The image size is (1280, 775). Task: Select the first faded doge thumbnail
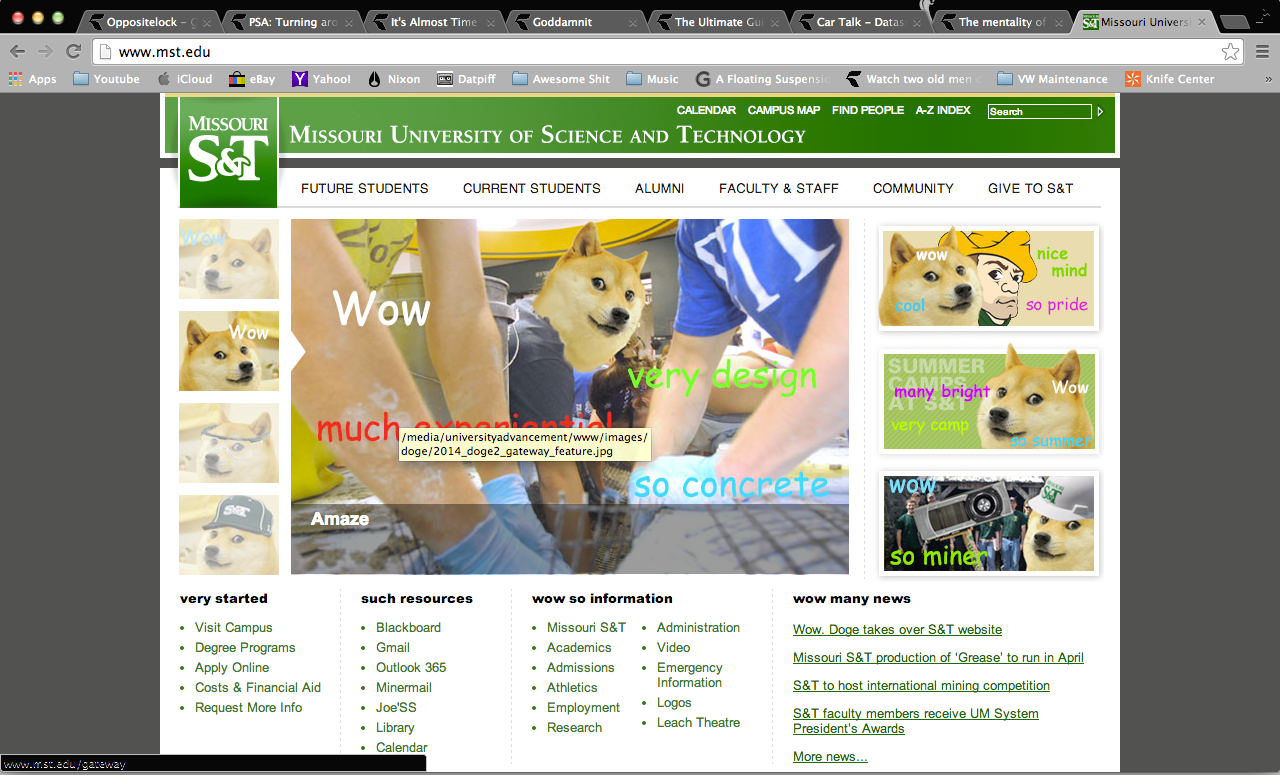tap(229, 259)
